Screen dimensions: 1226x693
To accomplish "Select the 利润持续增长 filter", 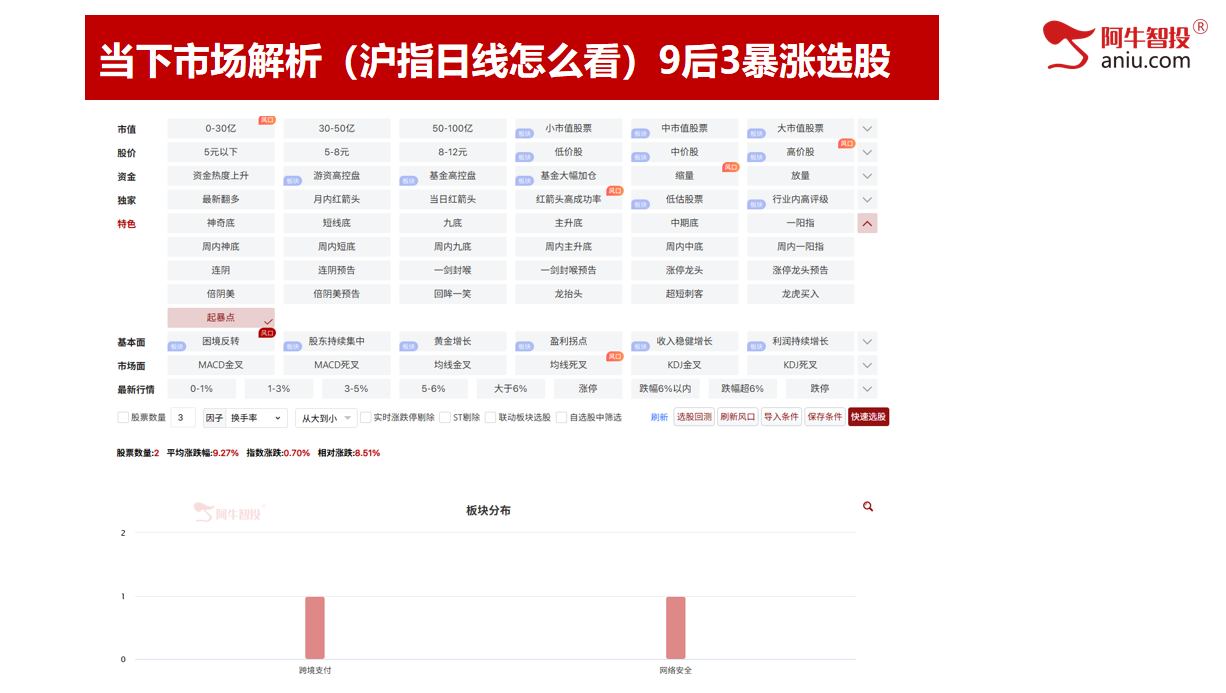I will (801, 341).
